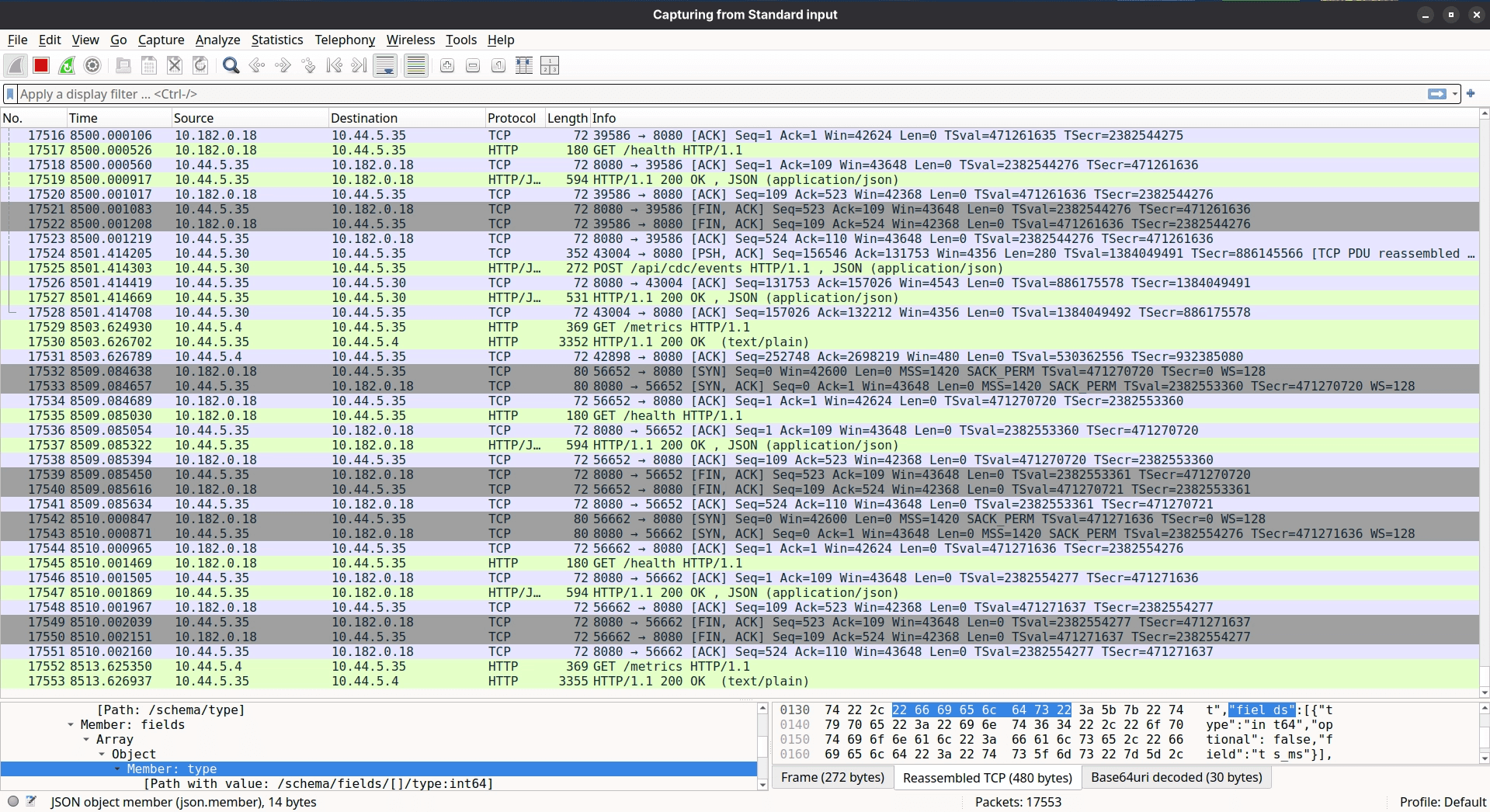
Task: Open the Telephony menu
Action: (x=345, y=40)
